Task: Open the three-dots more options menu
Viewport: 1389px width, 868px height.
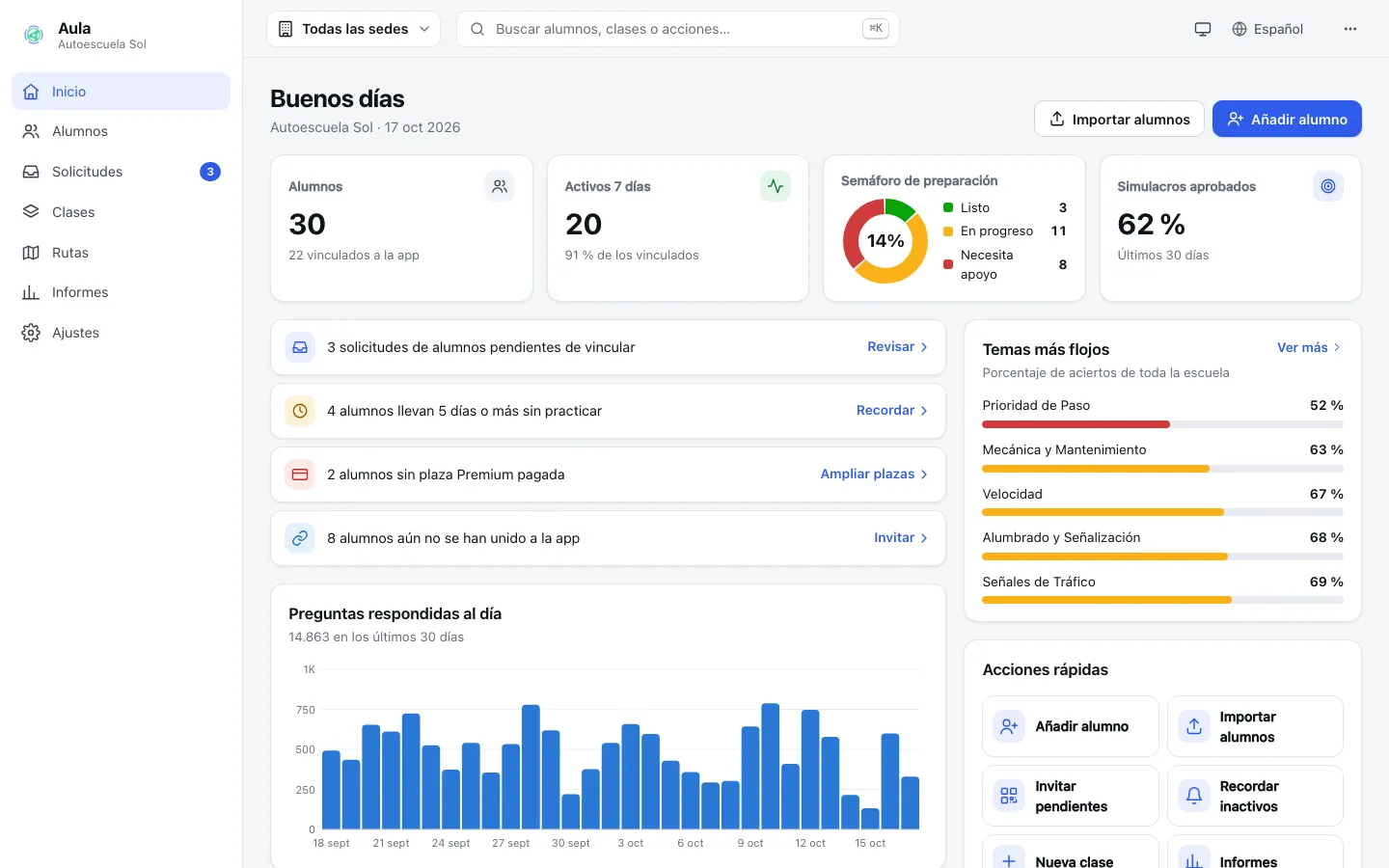Action: pos(1349,29)
